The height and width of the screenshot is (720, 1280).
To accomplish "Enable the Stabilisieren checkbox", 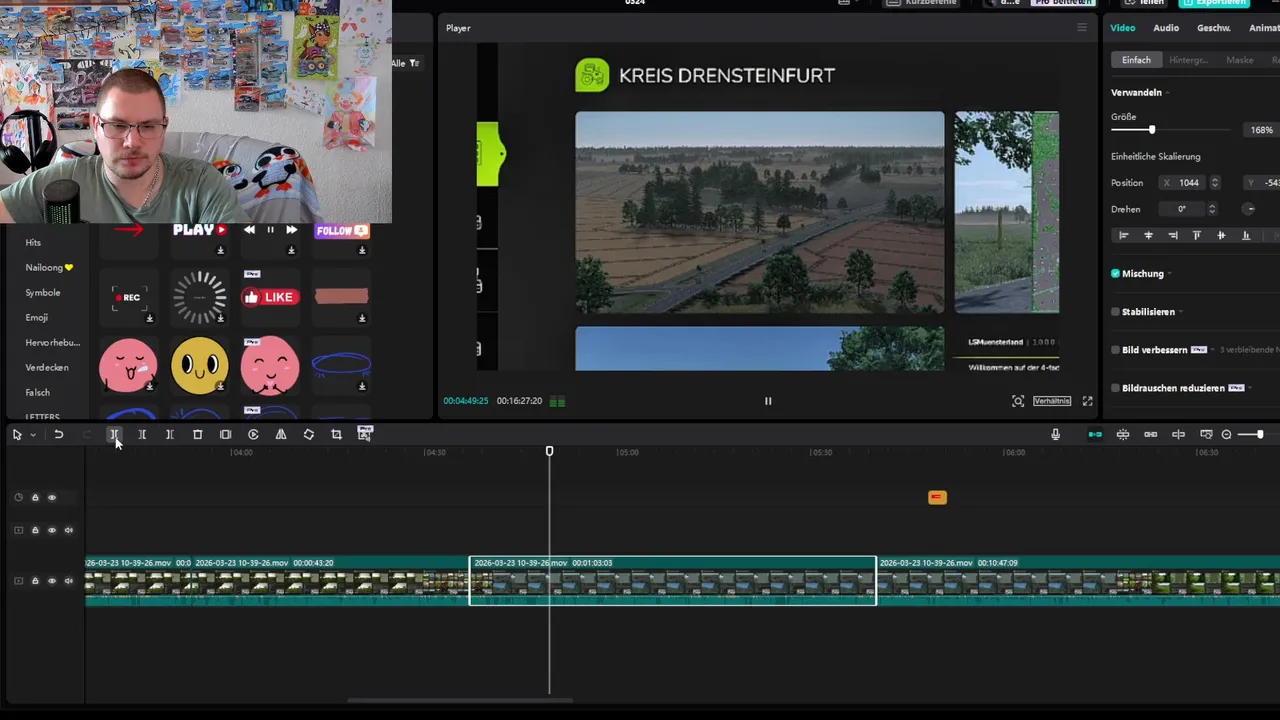I will tap(1115, 312).
